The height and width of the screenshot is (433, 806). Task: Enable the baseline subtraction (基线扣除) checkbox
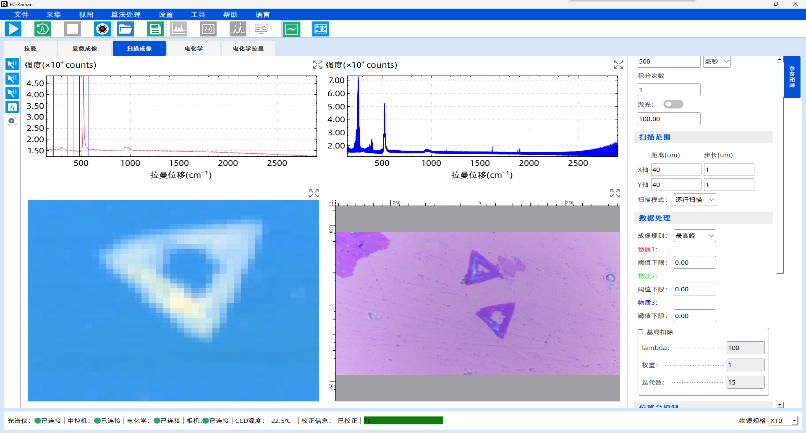(x=641, y=331)
